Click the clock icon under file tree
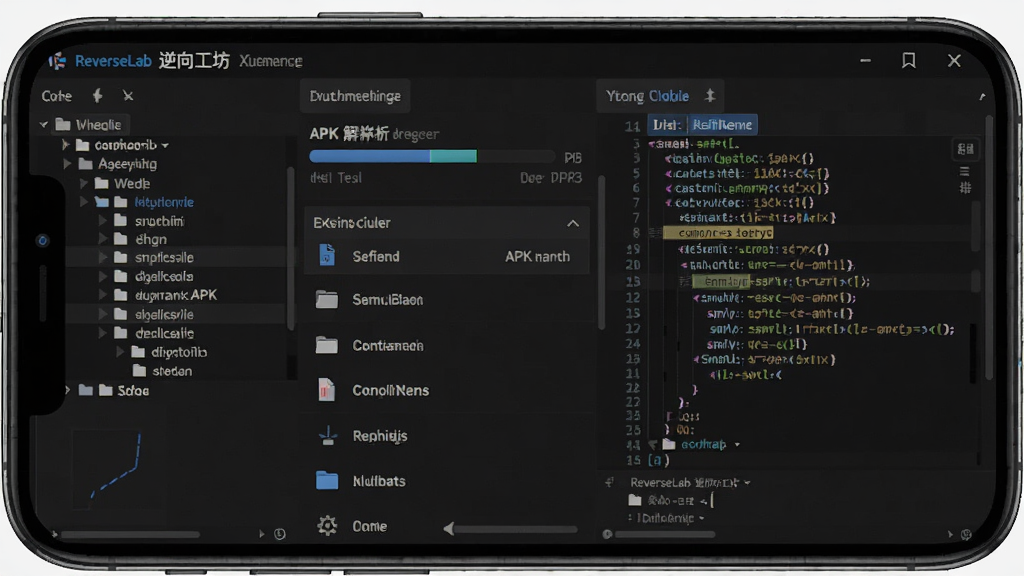This screenshot has width=1024, height=576. pyautogui.click(x=280, y=534)
